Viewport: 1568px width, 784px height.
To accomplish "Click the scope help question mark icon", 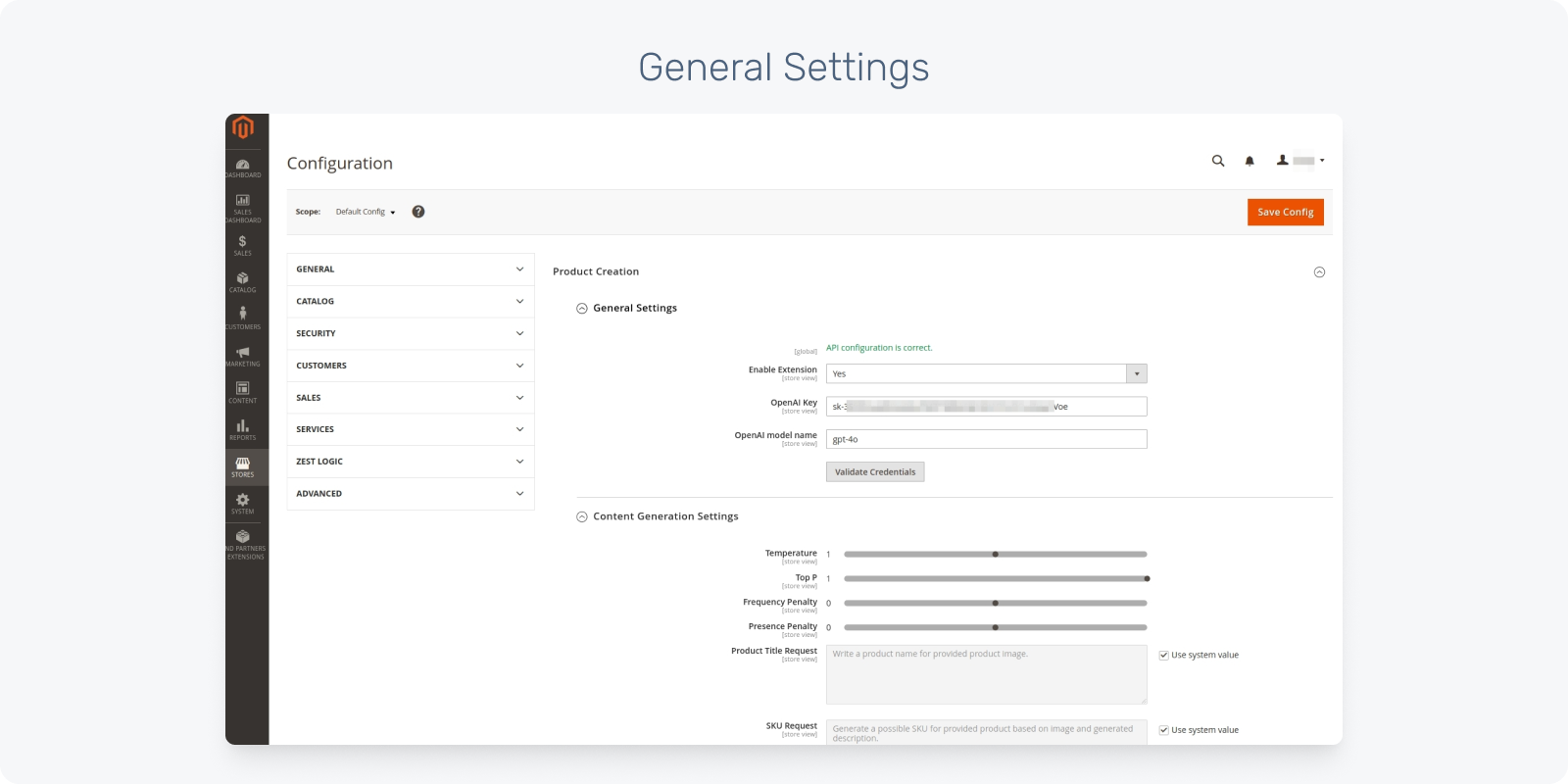I will tap(418, 212).
